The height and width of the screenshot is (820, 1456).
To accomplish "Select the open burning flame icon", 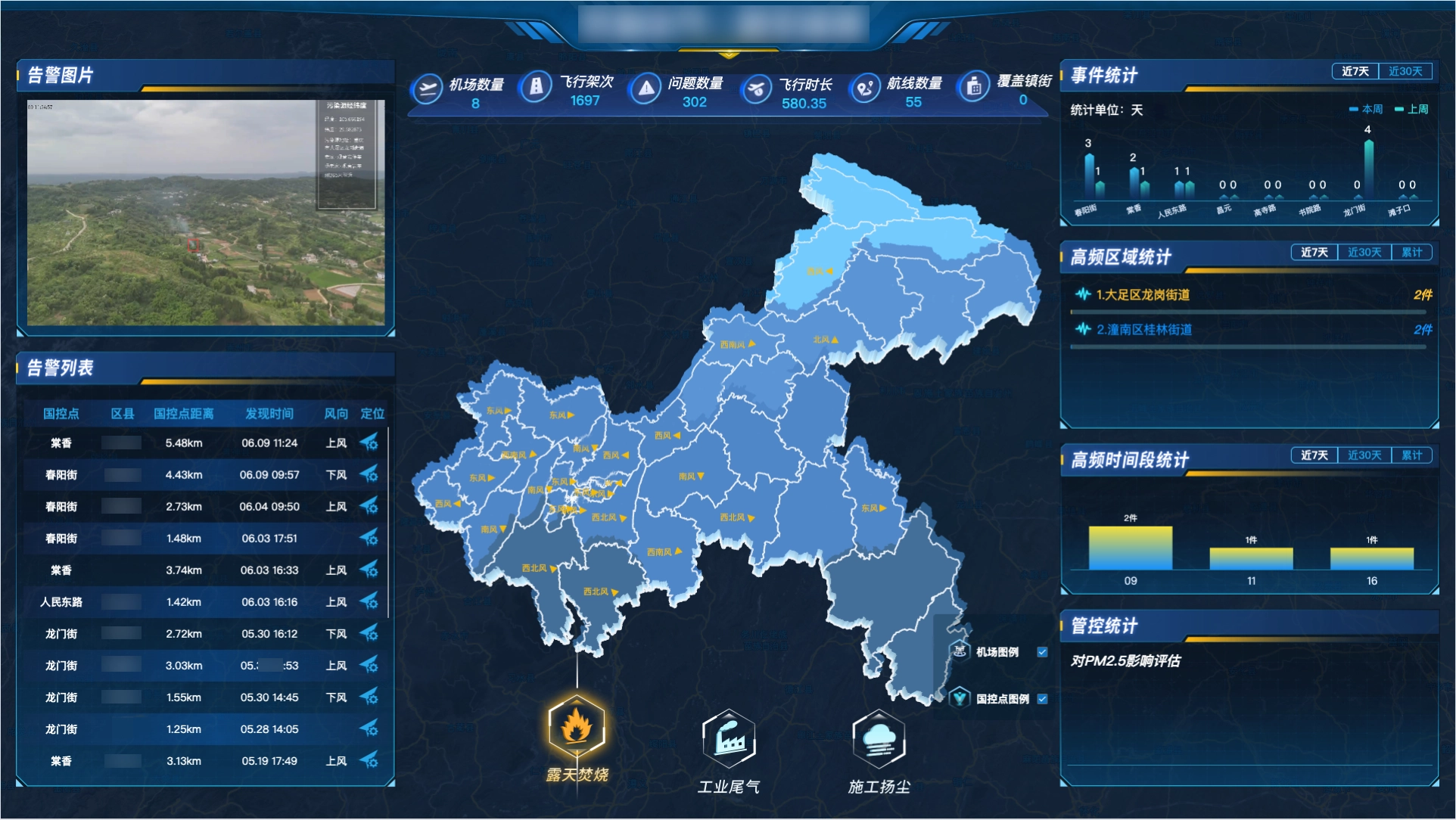I will click(577, 726).
